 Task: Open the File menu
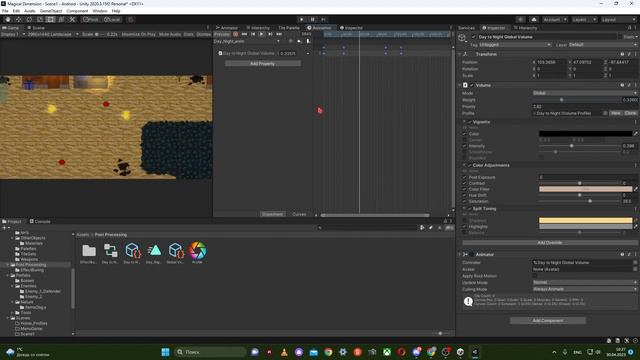(5, 11)
